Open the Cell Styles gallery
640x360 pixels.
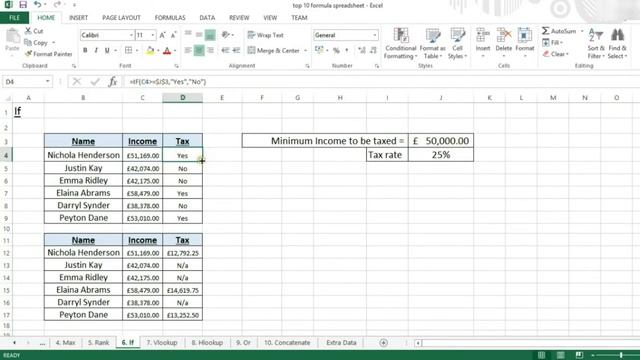click(x=458, y=43)
